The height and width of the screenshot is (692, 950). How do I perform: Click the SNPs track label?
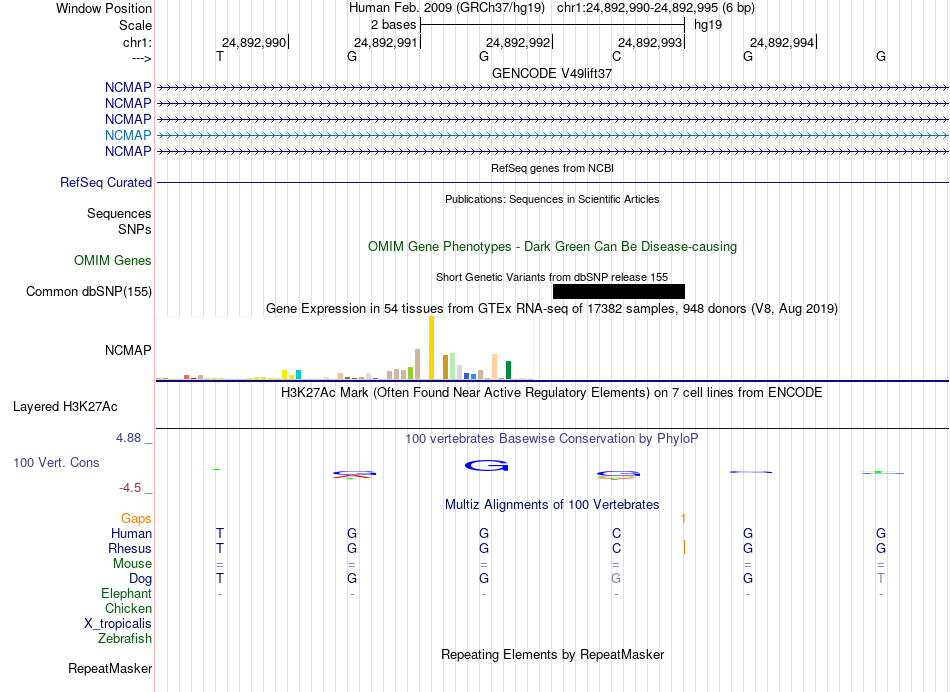pos(135,229)
